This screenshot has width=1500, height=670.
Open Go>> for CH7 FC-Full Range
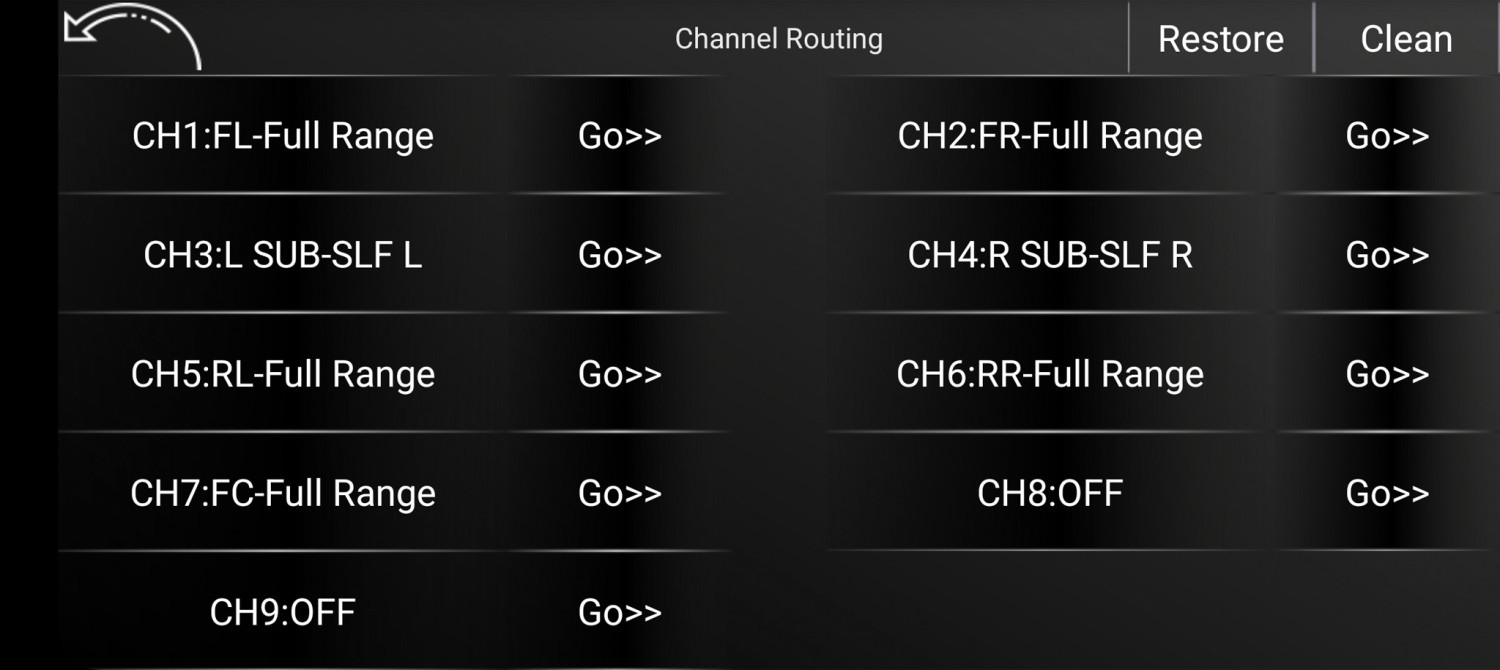(x=620, y=493)
